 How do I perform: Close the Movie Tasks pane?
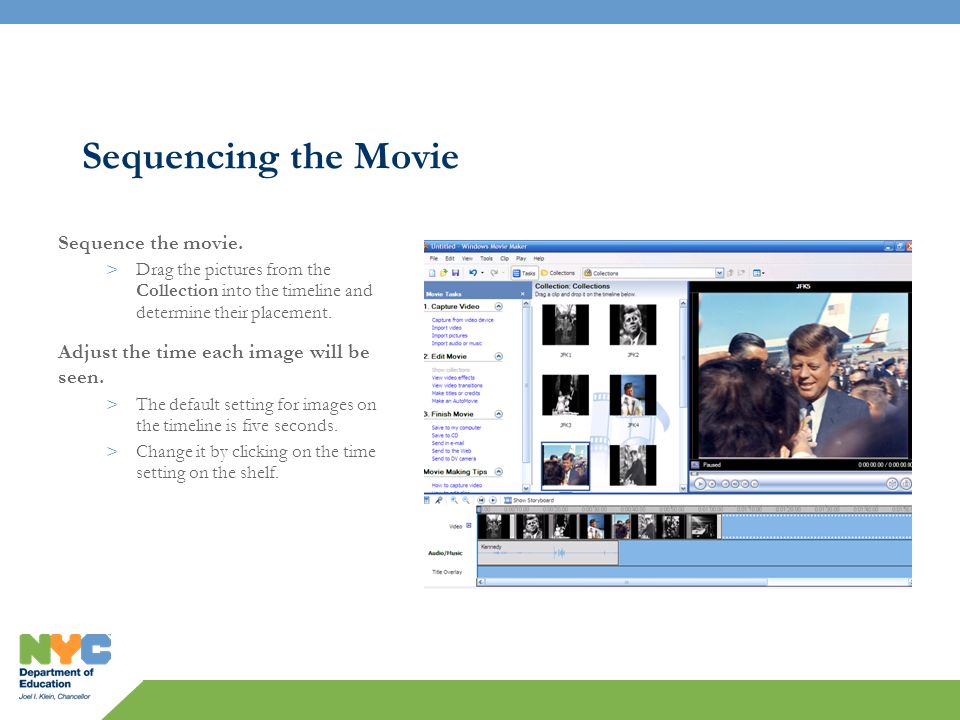coord(522,294)
